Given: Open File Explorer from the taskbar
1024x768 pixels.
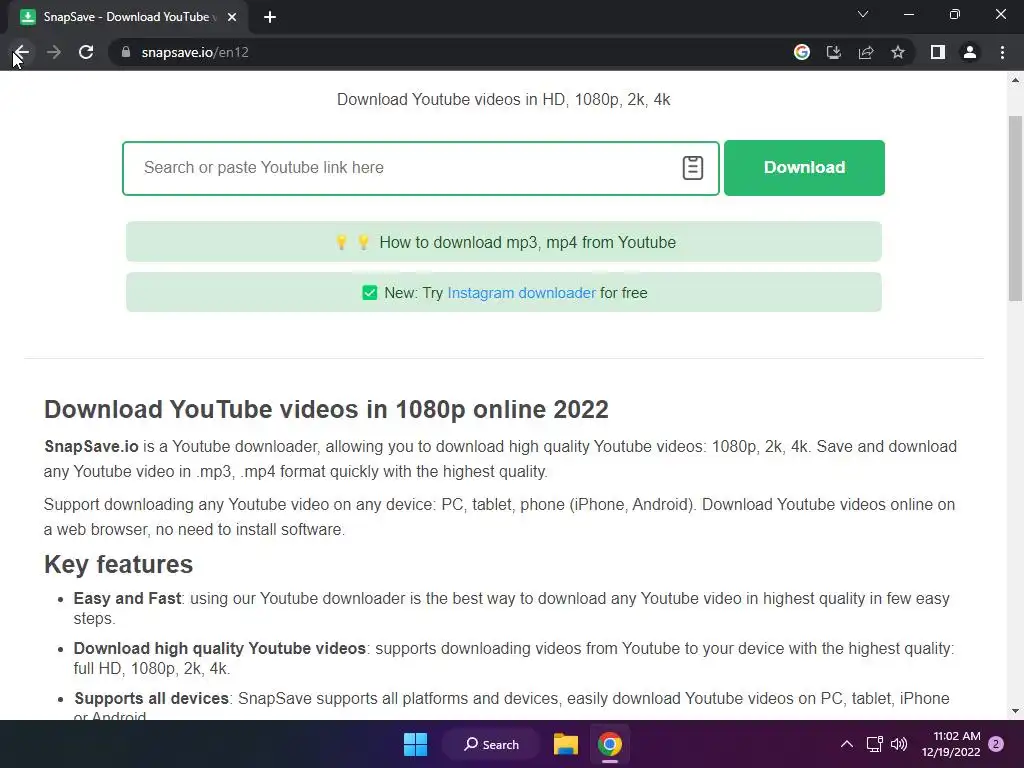Looking at the screenshot, I should point(566,744).
